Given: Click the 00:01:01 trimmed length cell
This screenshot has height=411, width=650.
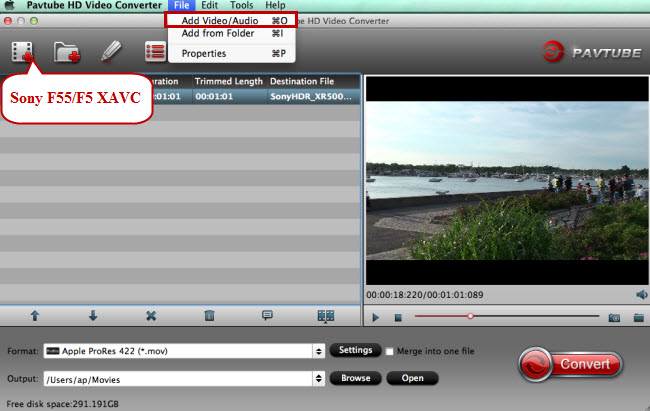Looking at the screenshot, I should click(228, 97).
